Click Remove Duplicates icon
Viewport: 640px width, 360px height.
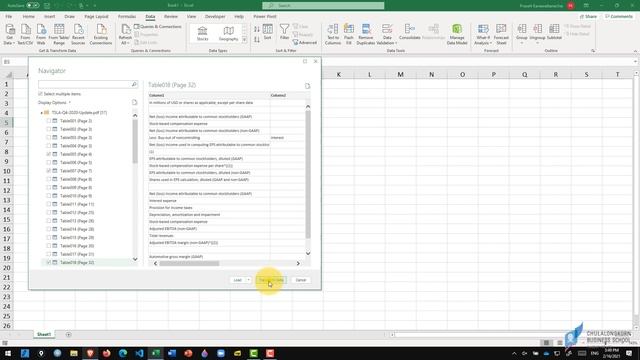366,29
